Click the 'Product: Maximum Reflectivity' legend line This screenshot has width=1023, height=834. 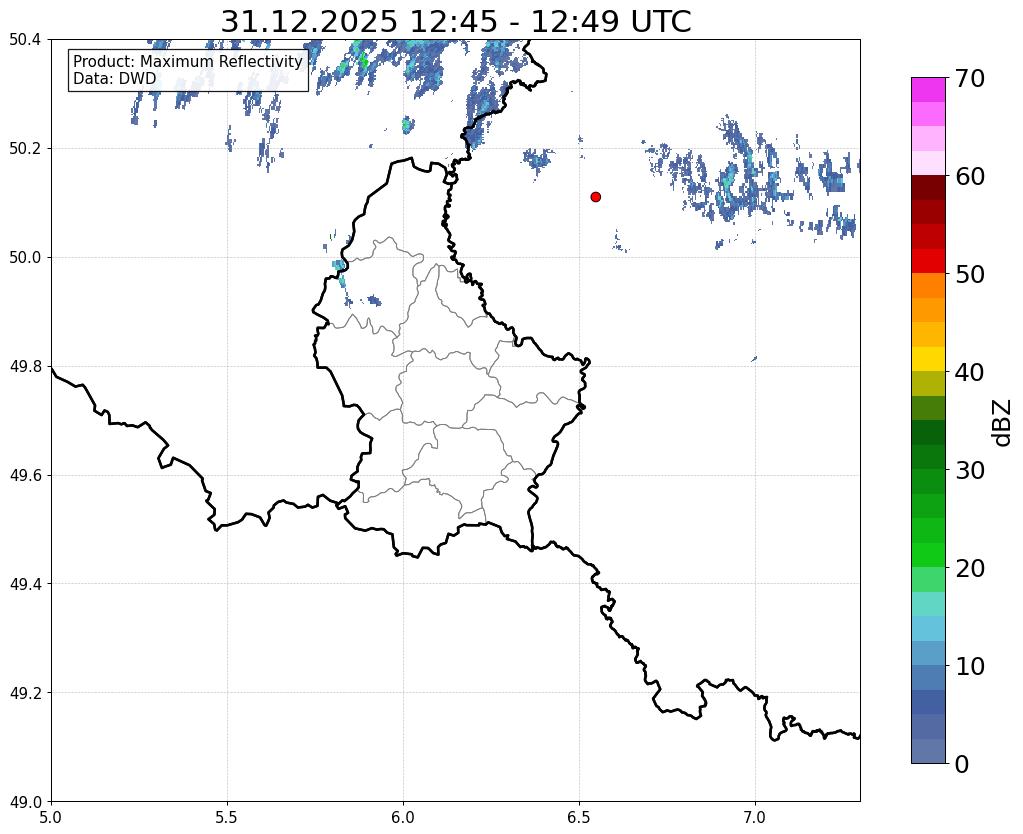188,61
